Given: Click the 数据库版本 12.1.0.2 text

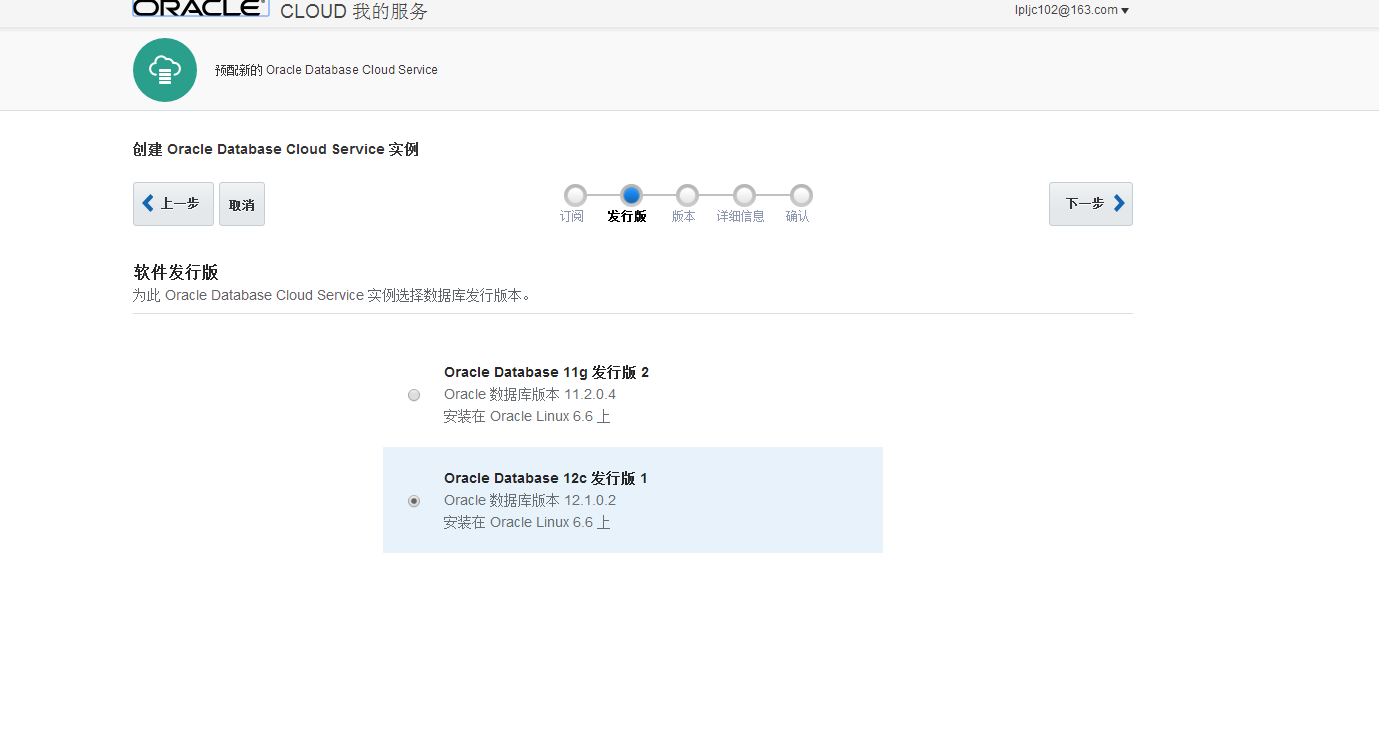Looking at the screenshot, I should (x=530, y=500).
